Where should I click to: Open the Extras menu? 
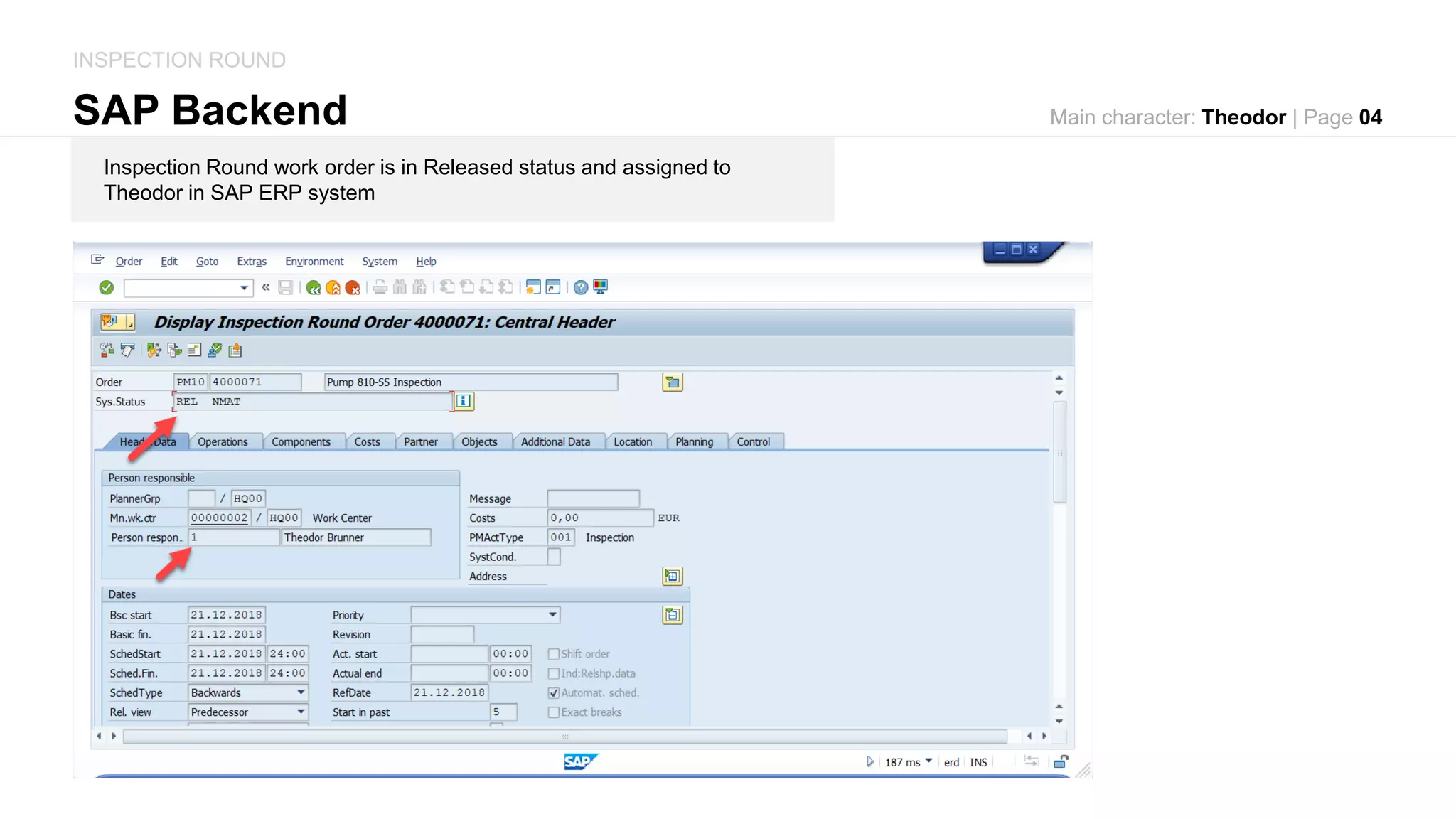(x=252, y=262)
